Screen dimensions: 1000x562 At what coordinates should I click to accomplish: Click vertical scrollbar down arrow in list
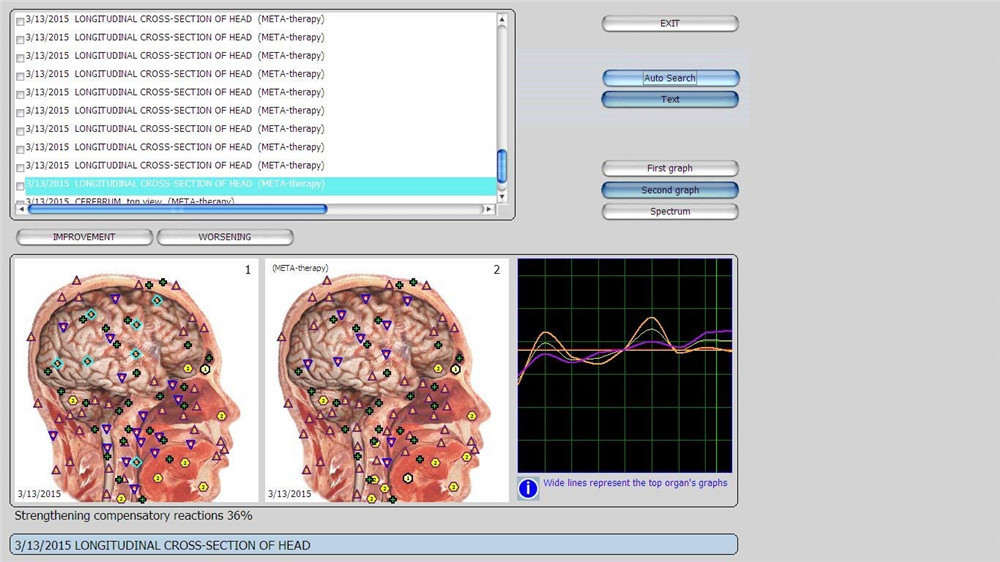click(502, 197)
